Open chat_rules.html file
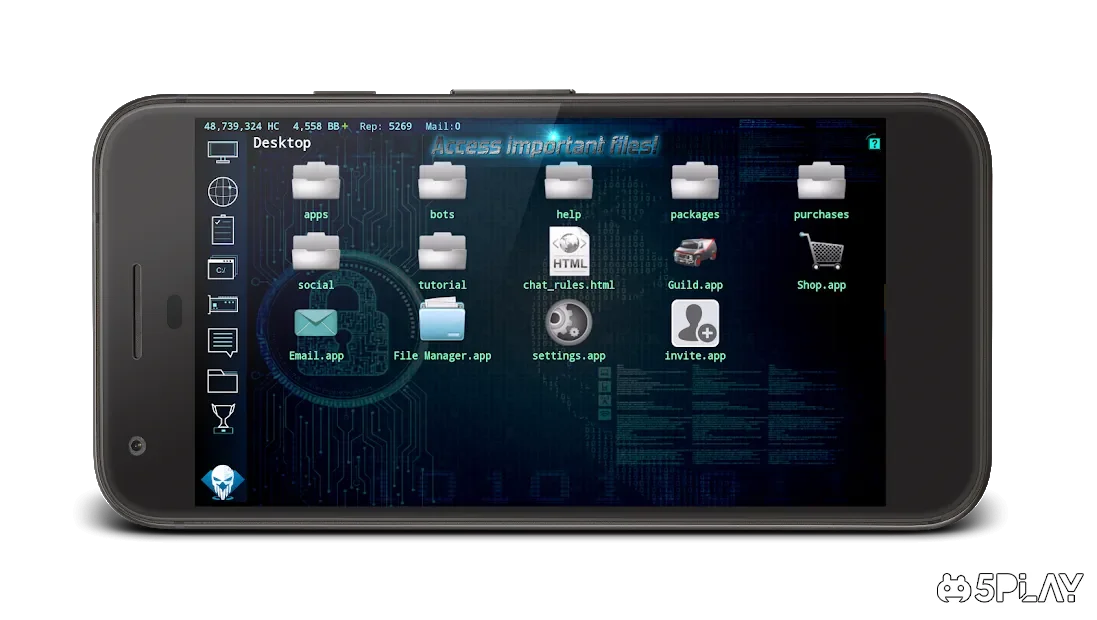Screen dimensions: 1097x620 click(568, 252)
